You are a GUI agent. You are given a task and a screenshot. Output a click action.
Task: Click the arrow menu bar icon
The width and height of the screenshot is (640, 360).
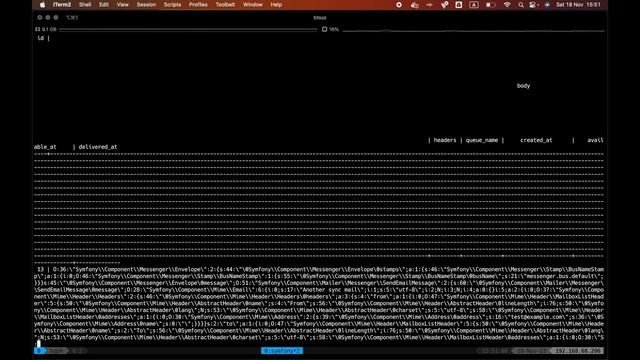pos(429,5)
